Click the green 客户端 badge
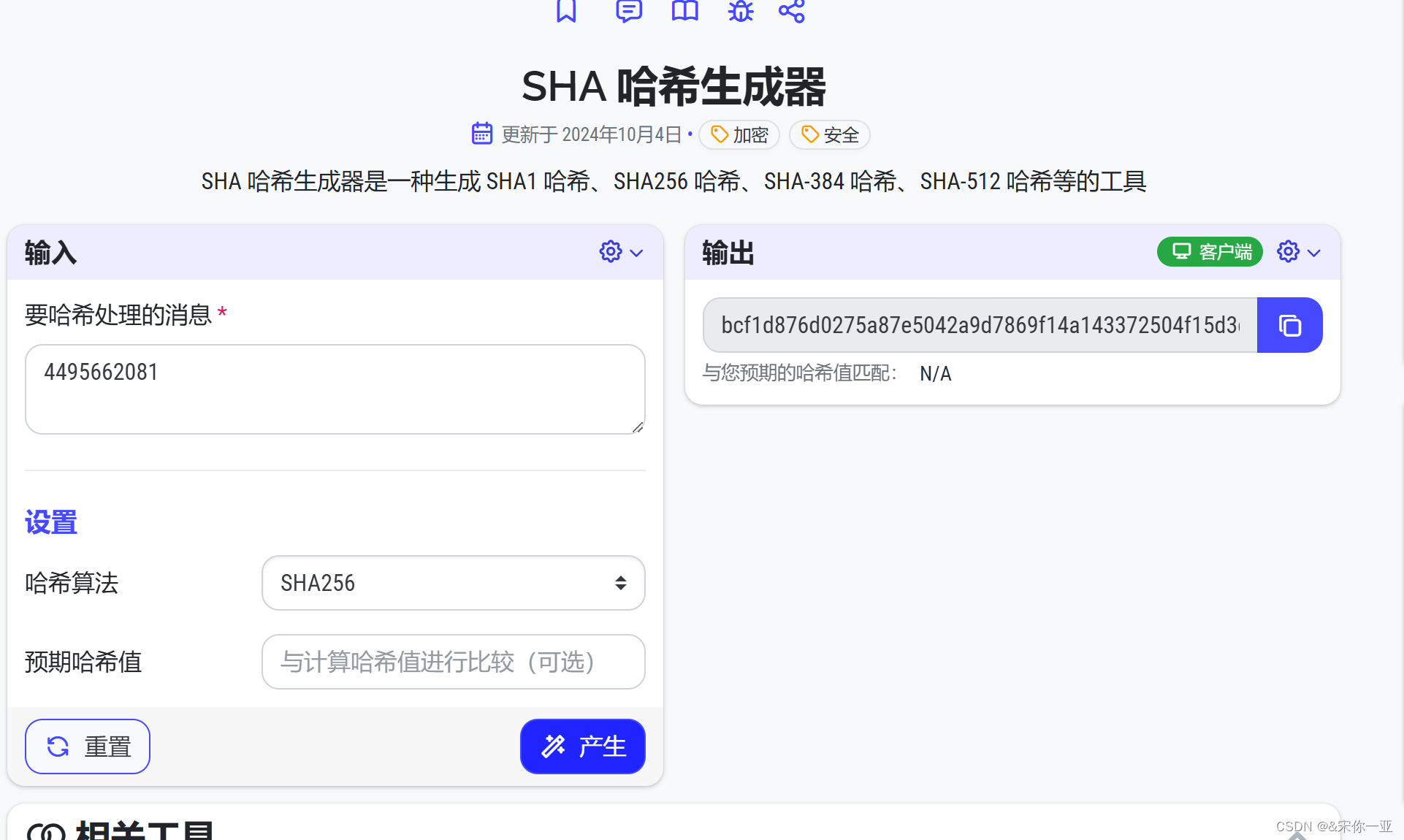The image size is (1404, 840). pyautogui.click(x=1210, y=252)
